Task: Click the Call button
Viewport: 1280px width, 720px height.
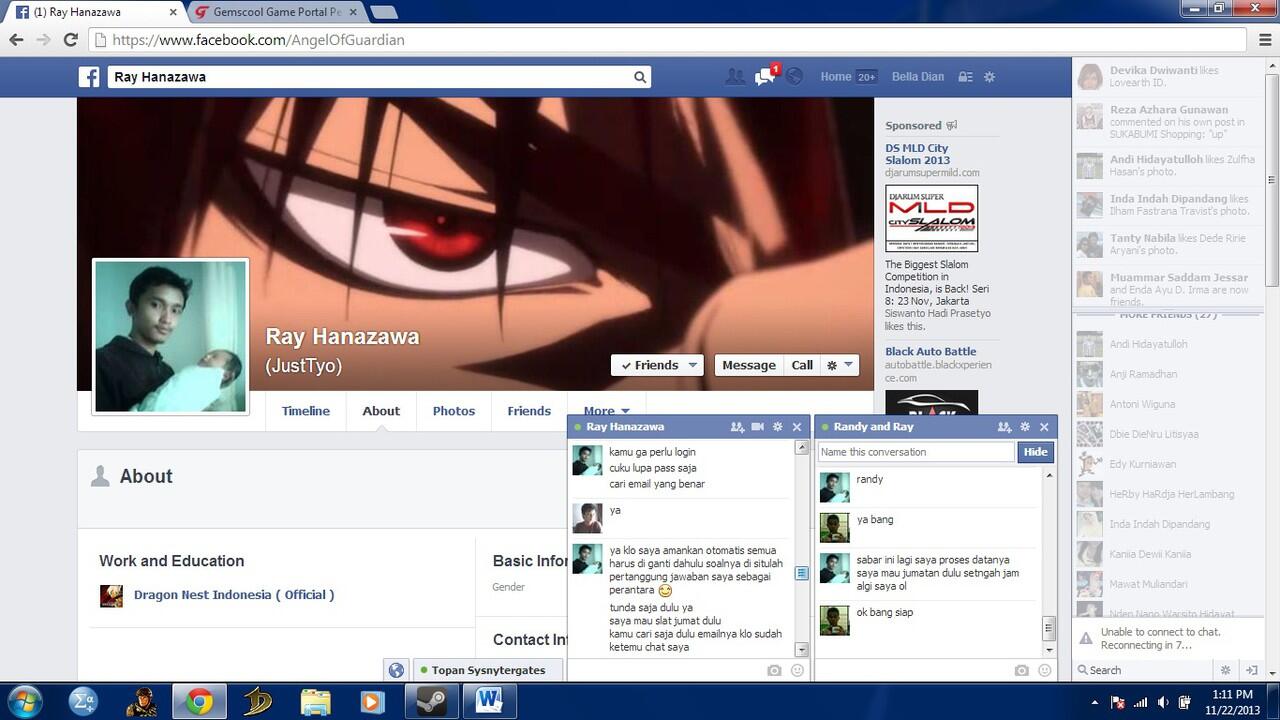Action: [x=802, y=365]
